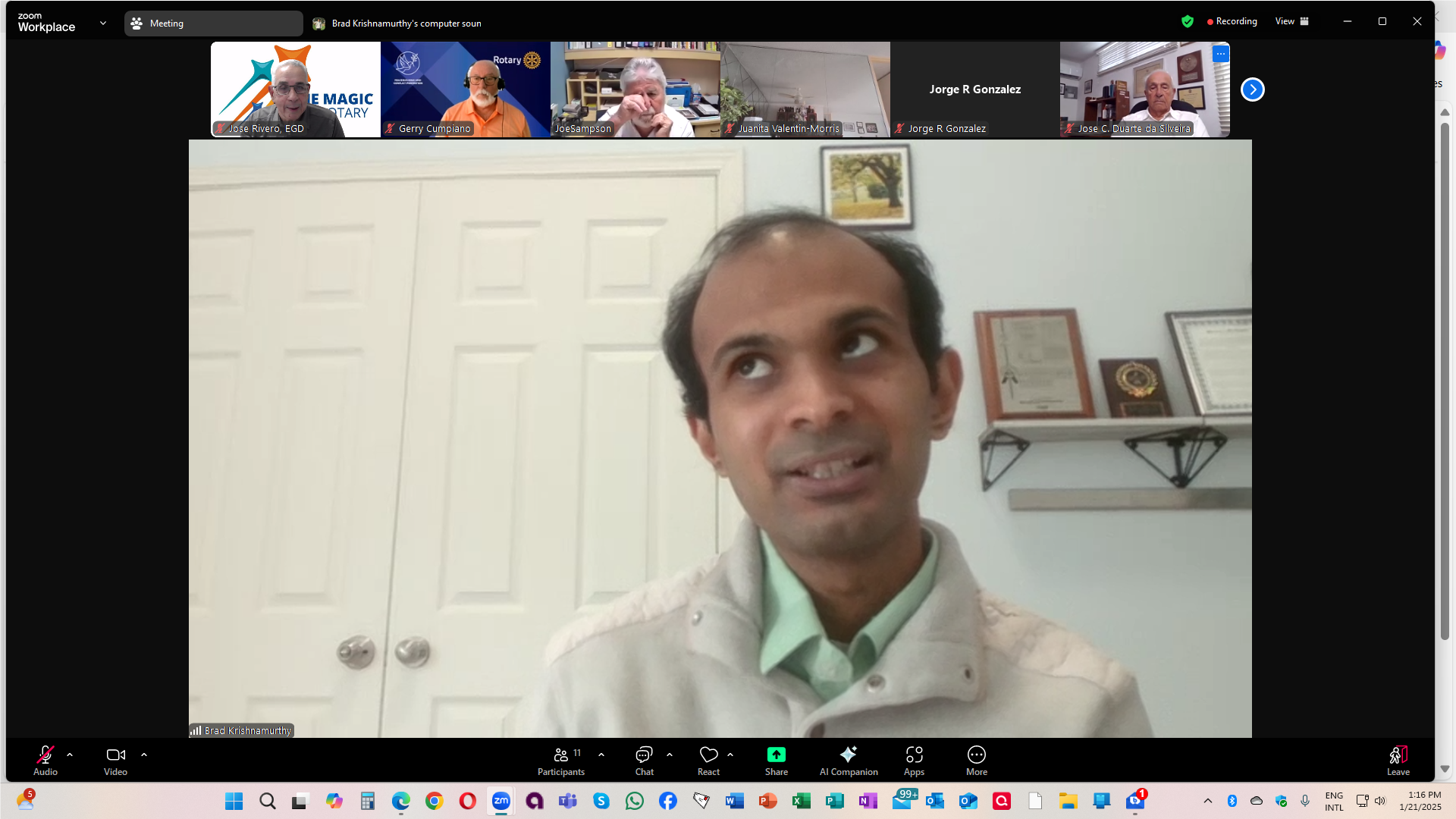Expand video options arrow next to Video
Viewport: 1456px width, 819px height.
144,755
